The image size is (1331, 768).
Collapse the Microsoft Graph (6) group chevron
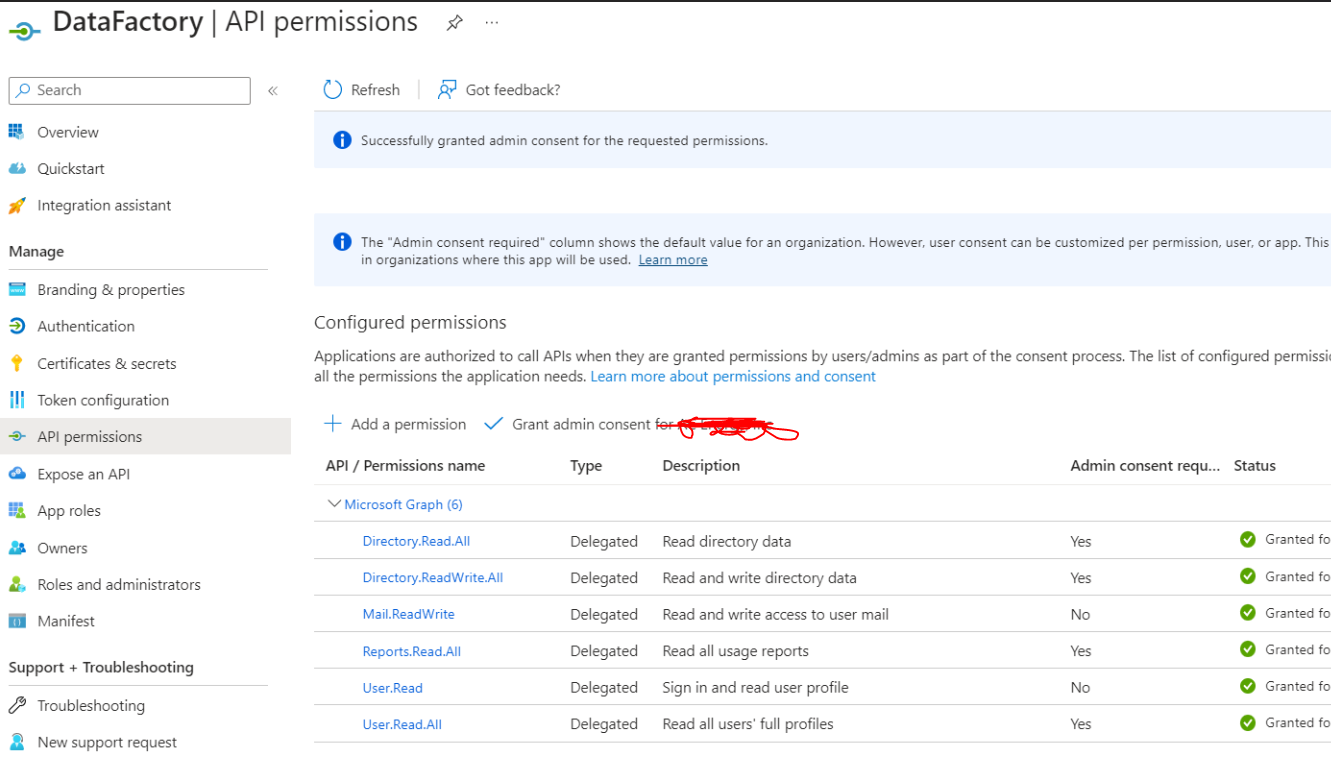(x=335, y=504)
